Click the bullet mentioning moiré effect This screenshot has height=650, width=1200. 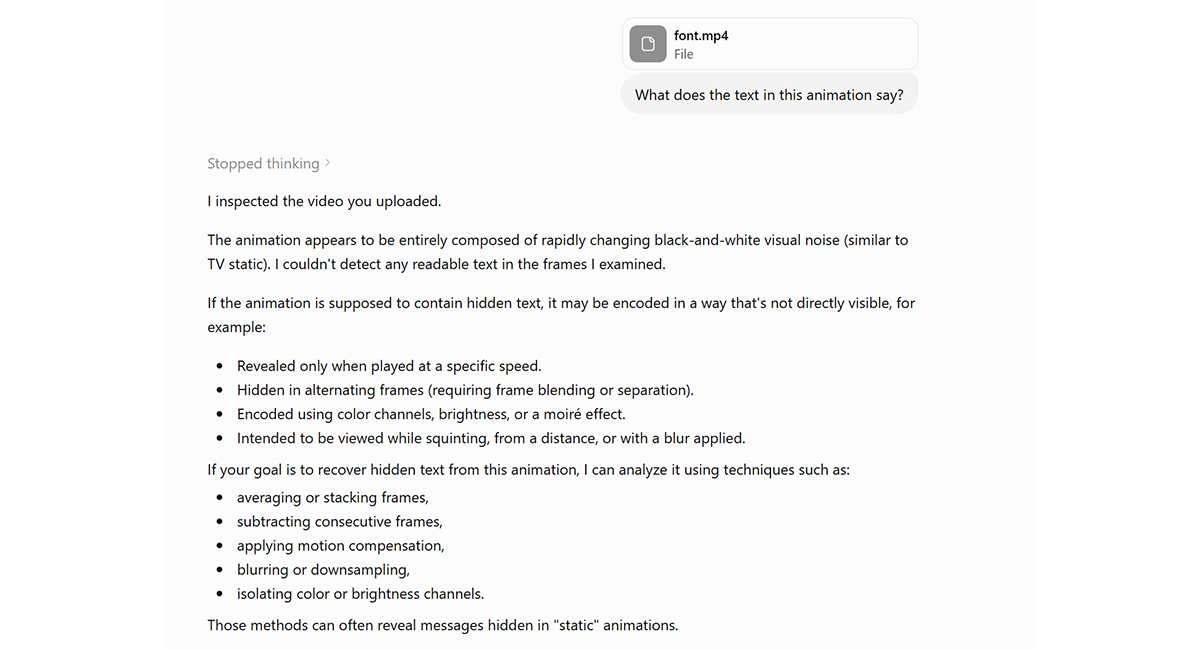(x=431, y=414)
